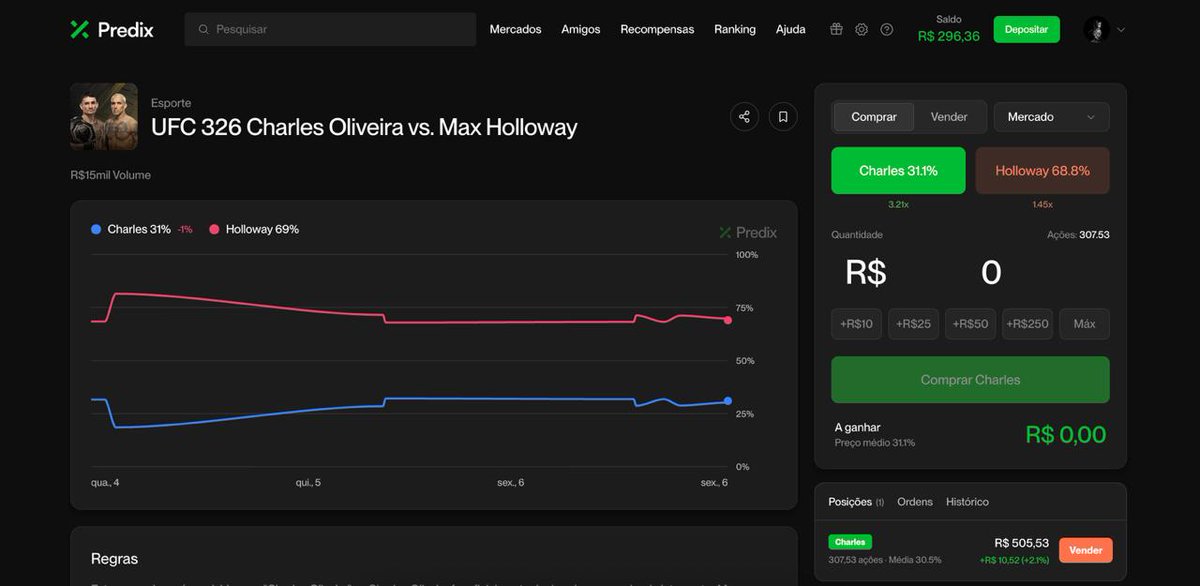This screenshot has width=1200, height=586.
Task: Click the UFC 326 market title
Action: pyautogui.click(x=364, y=128)
